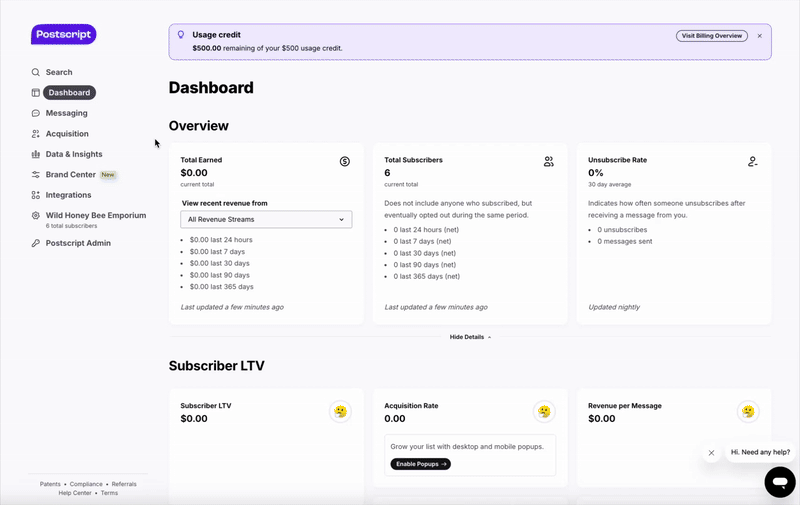Click the Total Earned dollar icon

[x=345, y=161]
